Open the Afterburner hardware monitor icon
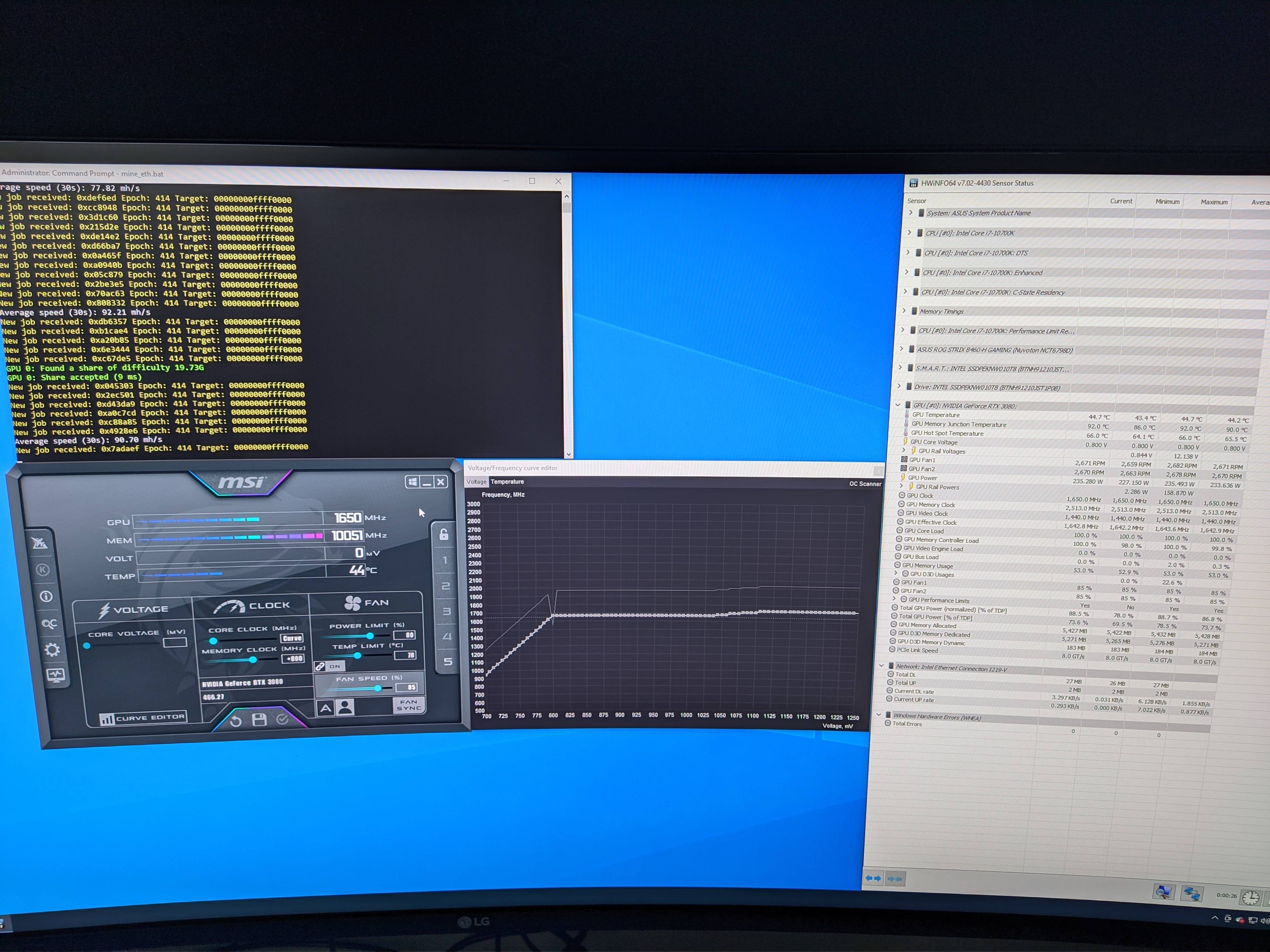This screenshot has height=952, width=1270. click(56, 675)
